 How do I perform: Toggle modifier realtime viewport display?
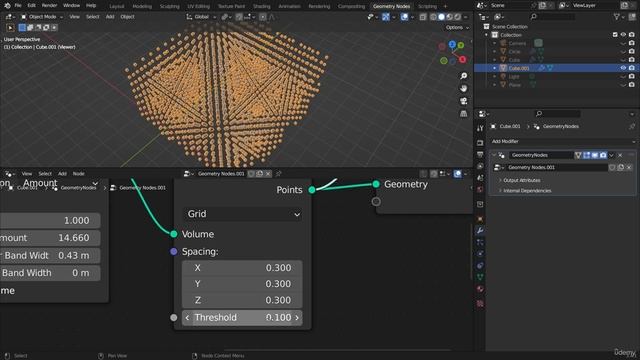595,155
